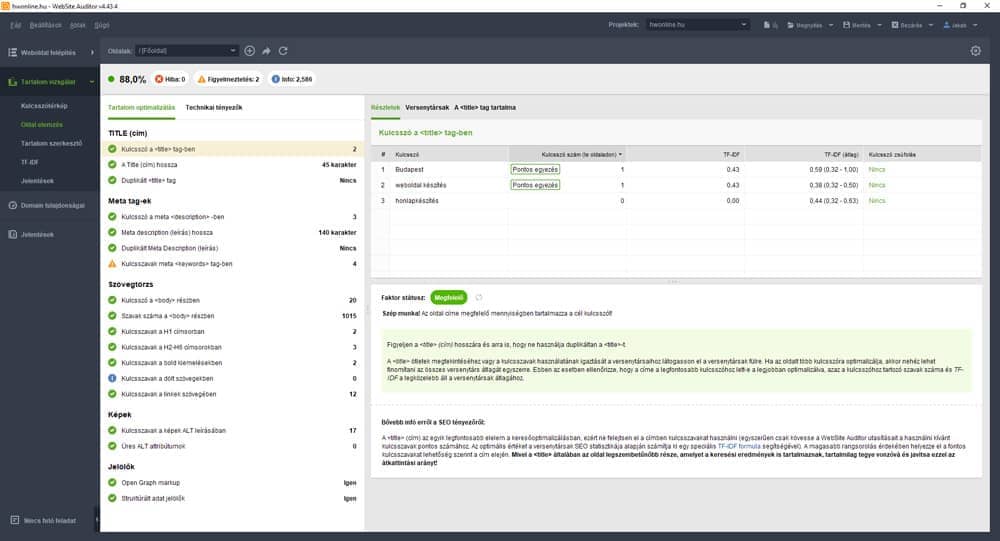Open the Súgó menu

point(101,25)
